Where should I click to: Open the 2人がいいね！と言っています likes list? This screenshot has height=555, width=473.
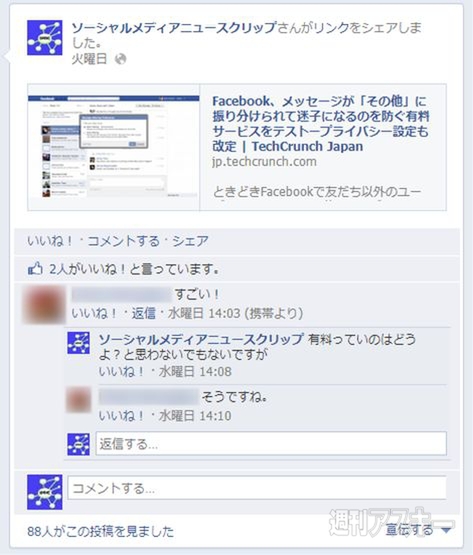pyautogui.click(x=133, y=269)
